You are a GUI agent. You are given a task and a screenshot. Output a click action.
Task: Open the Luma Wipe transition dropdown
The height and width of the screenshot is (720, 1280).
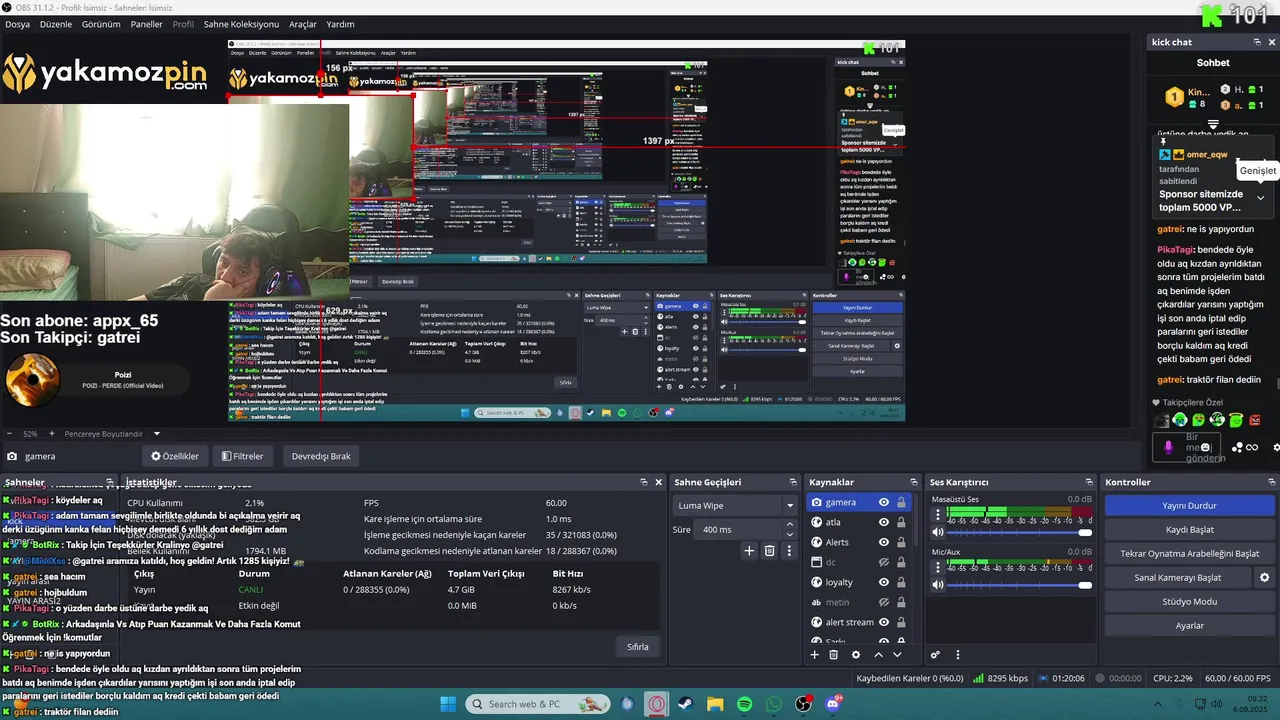pyautogui.click(x=734, y=505)
